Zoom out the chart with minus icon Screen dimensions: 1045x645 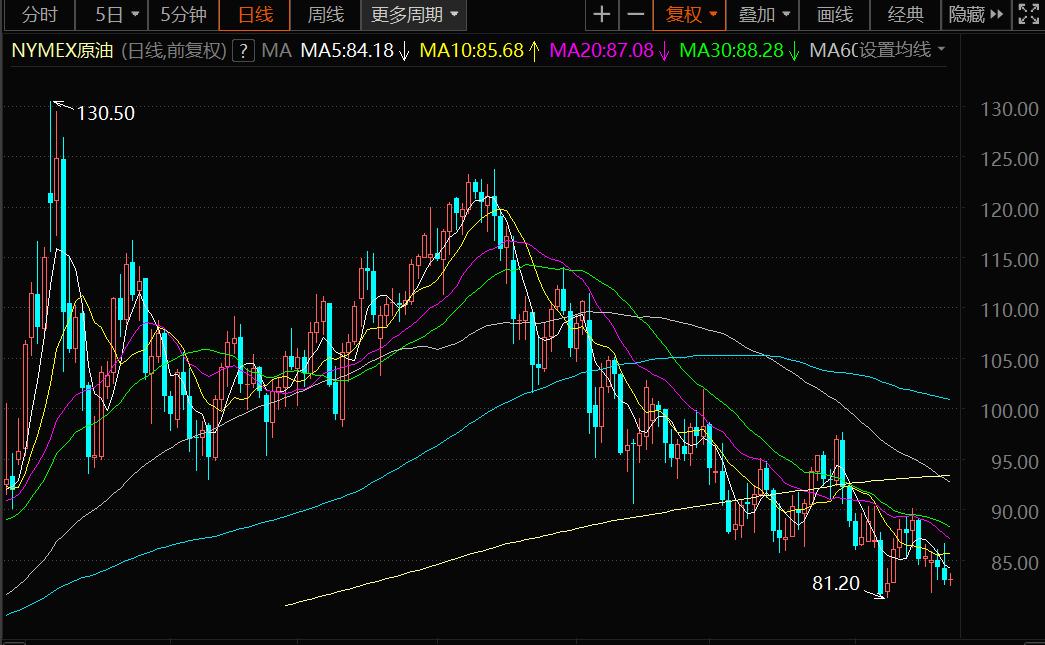635,15
